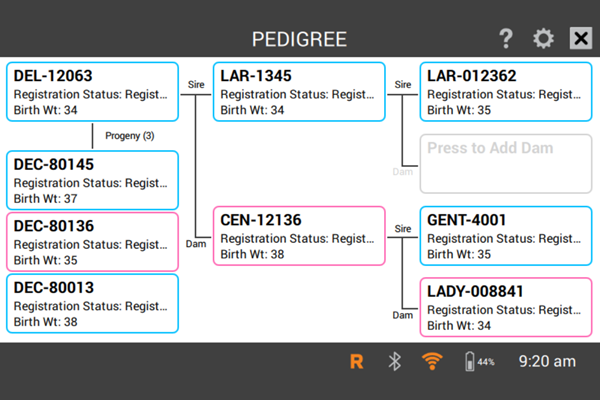Close the Pedigree screen
This screenshot has width=600, height=400.
pyautogui.click(x=581, y=39)
